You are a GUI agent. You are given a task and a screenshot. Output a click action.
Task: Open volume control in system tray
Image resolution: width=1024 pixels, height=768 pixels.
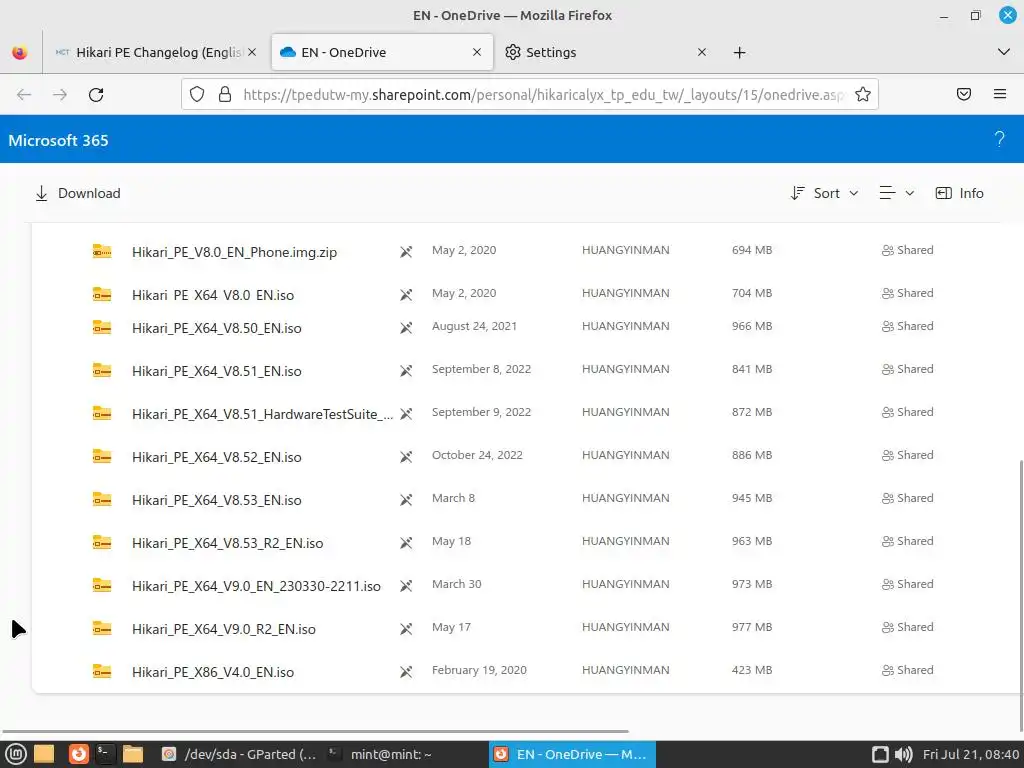coord(903,754)
